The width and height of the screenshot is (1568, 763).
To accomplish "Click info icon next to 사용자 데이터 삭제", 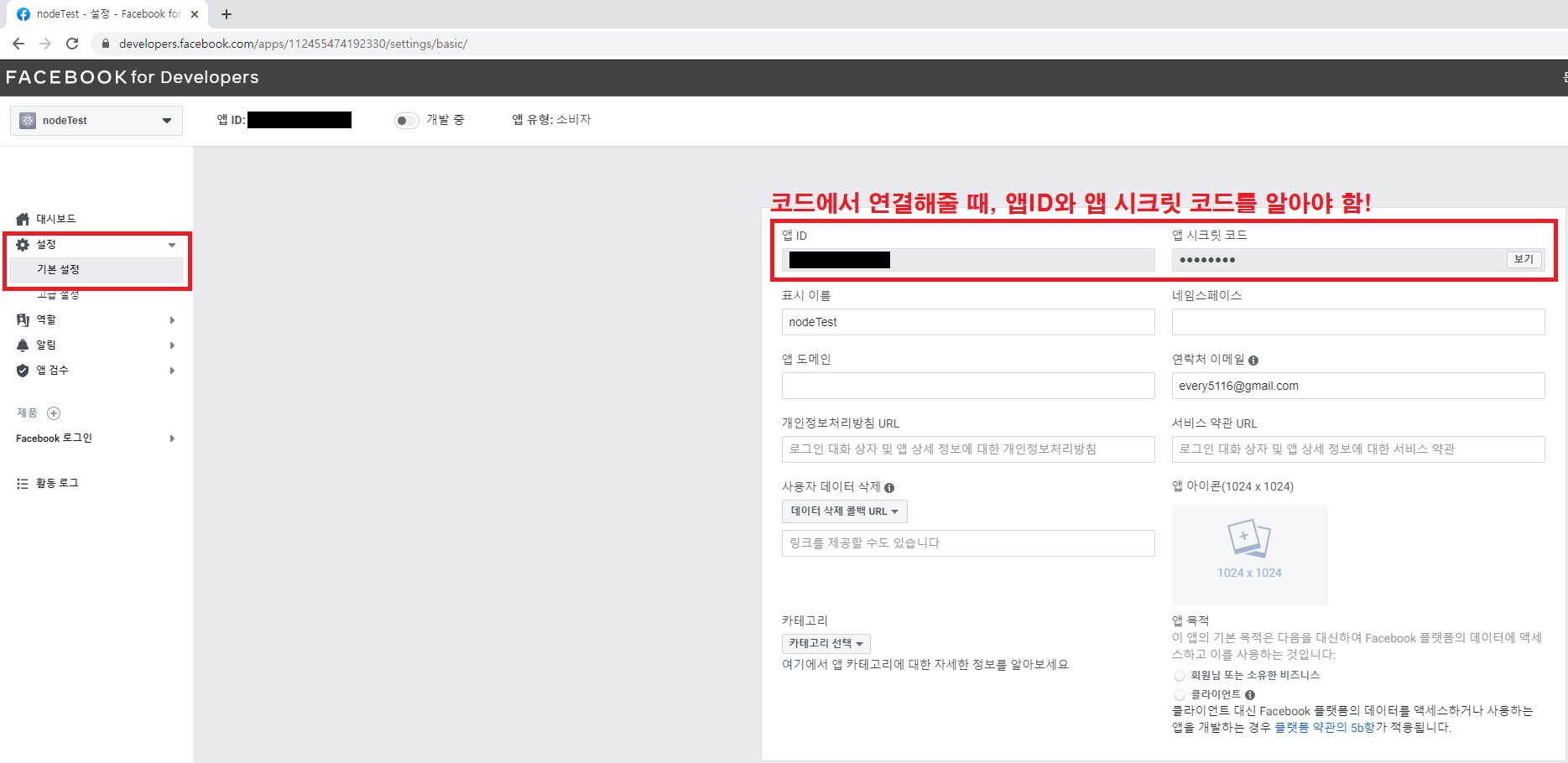I will [x=889, y=488].
